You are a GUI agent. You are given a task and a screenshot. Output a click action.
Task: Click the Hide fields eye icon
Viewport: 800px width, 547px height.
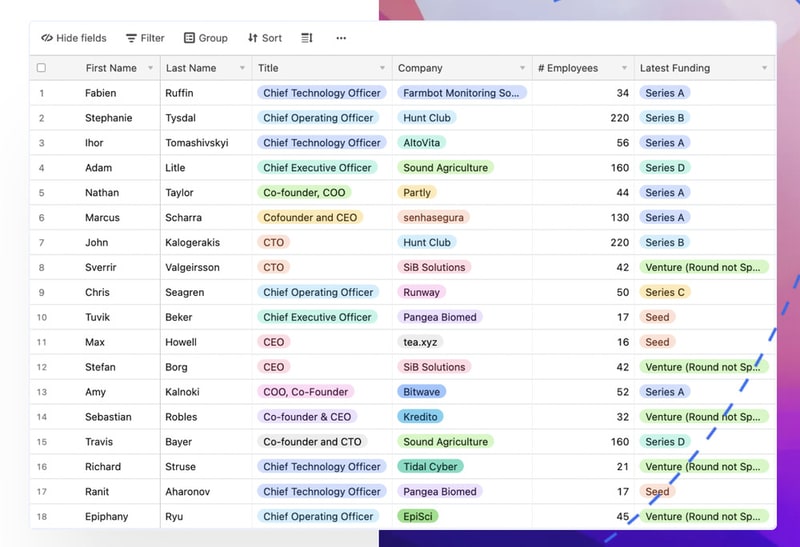tap(47, 38)
